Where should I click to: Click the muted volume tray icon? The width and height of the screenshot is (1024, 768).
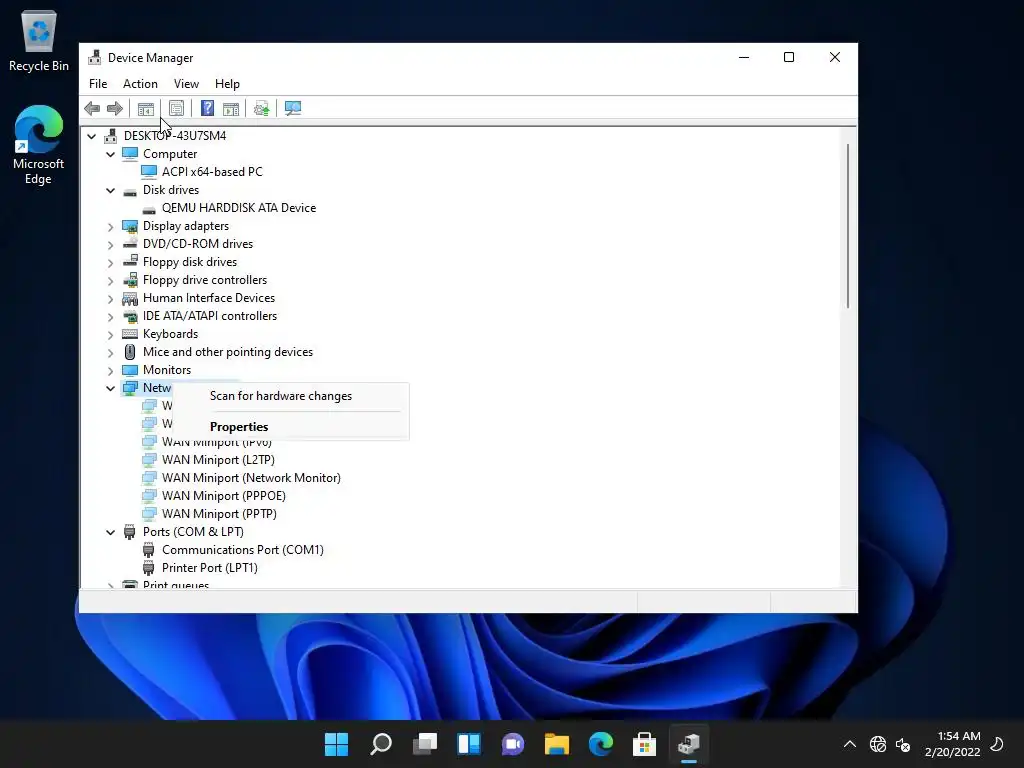coord(903,744)
